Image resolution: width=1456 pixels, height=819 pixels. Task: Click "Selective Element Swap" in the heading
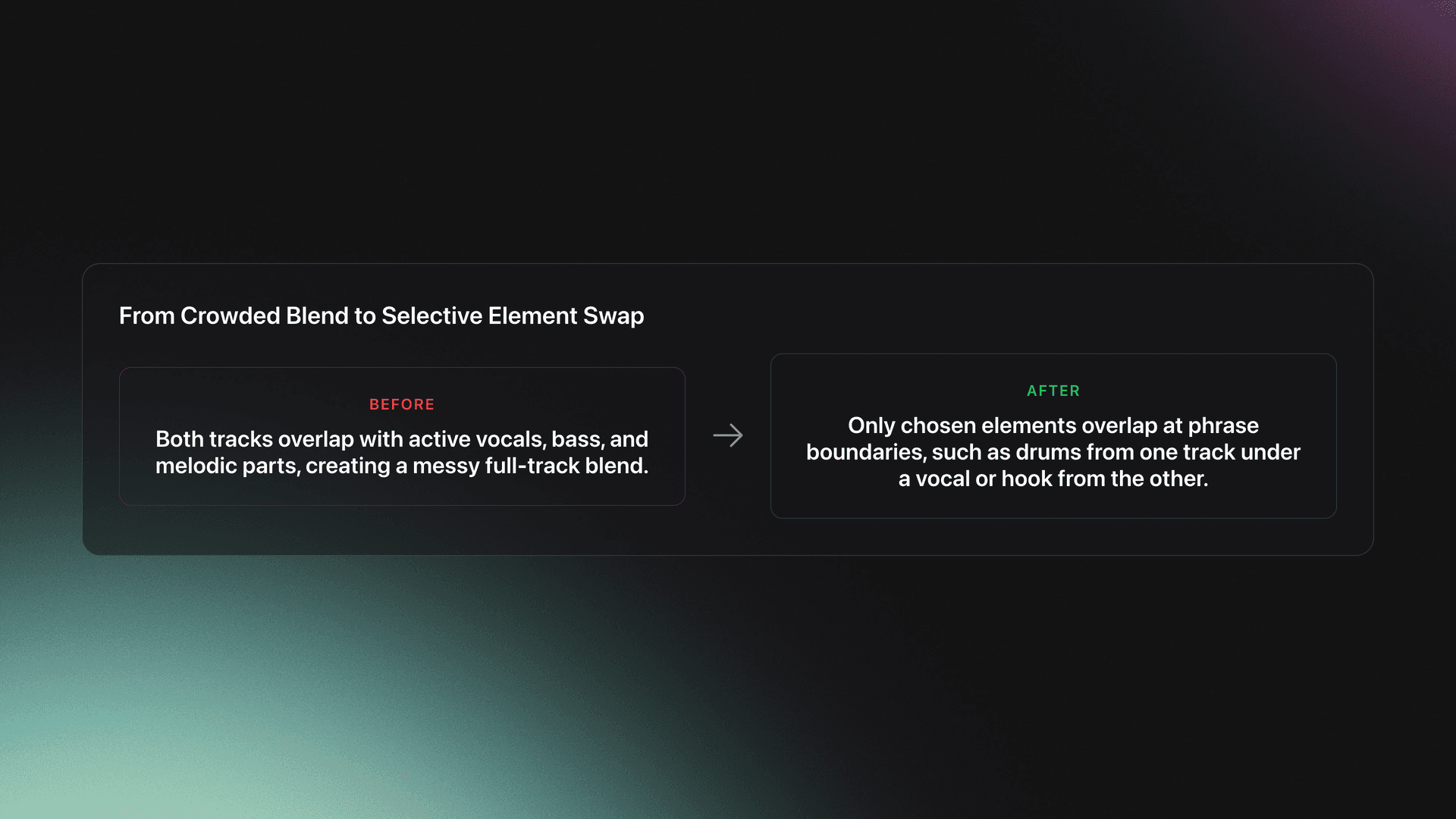513,316
